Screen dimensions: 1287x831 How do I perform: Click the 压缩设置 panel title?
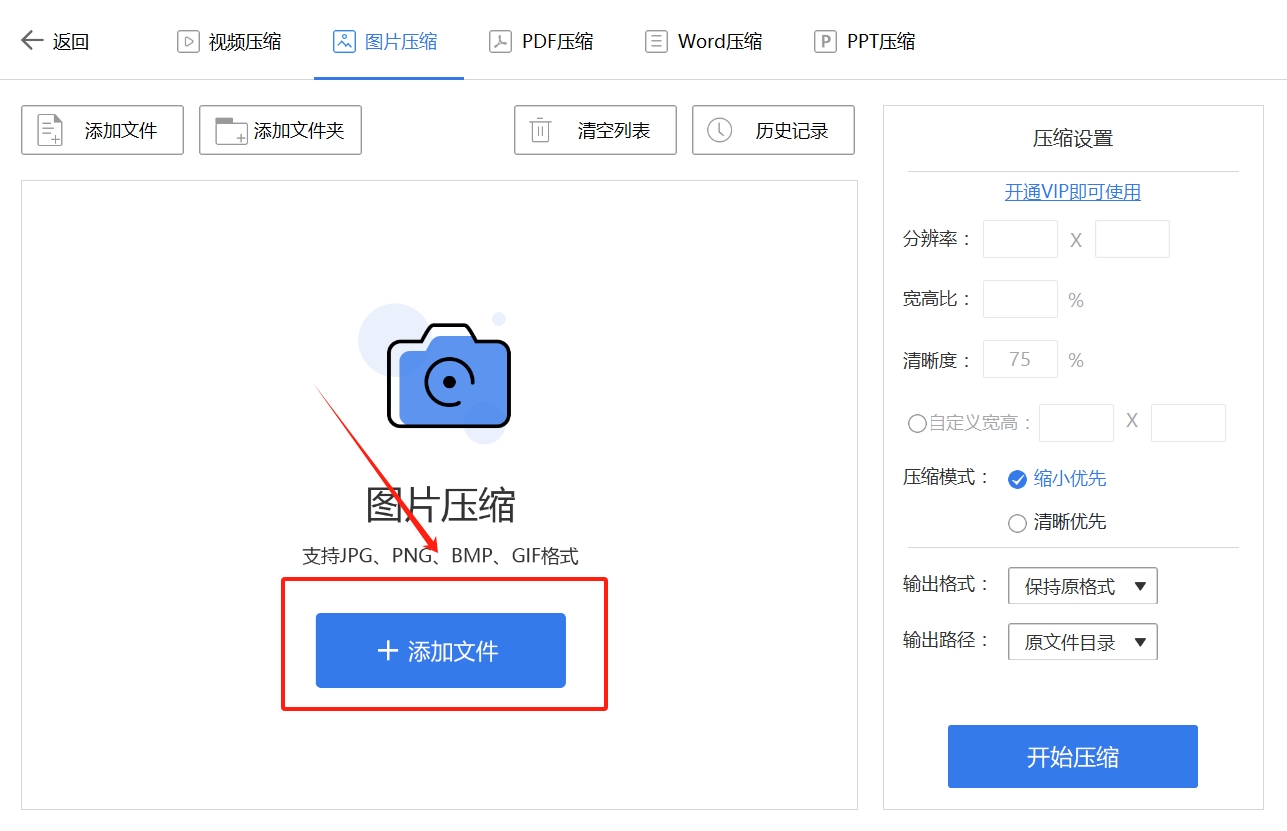(1073, 139)
